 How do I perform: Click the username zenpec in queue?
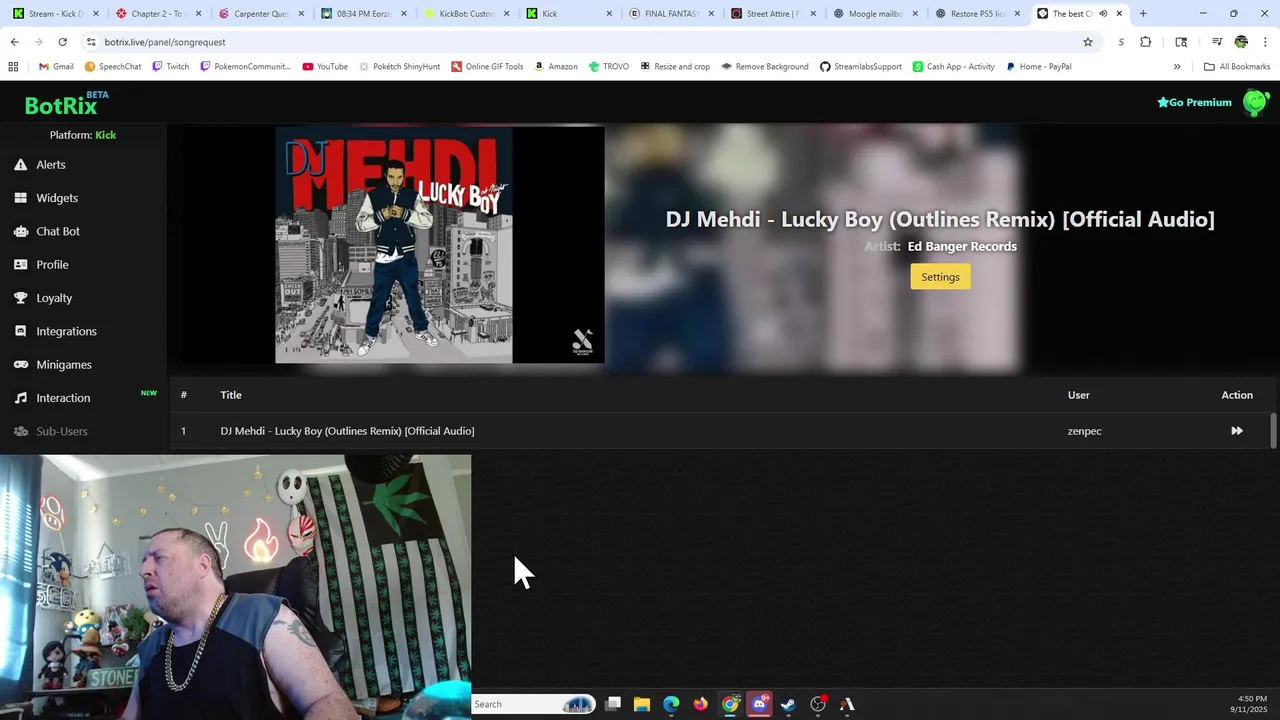[1084, 431]
